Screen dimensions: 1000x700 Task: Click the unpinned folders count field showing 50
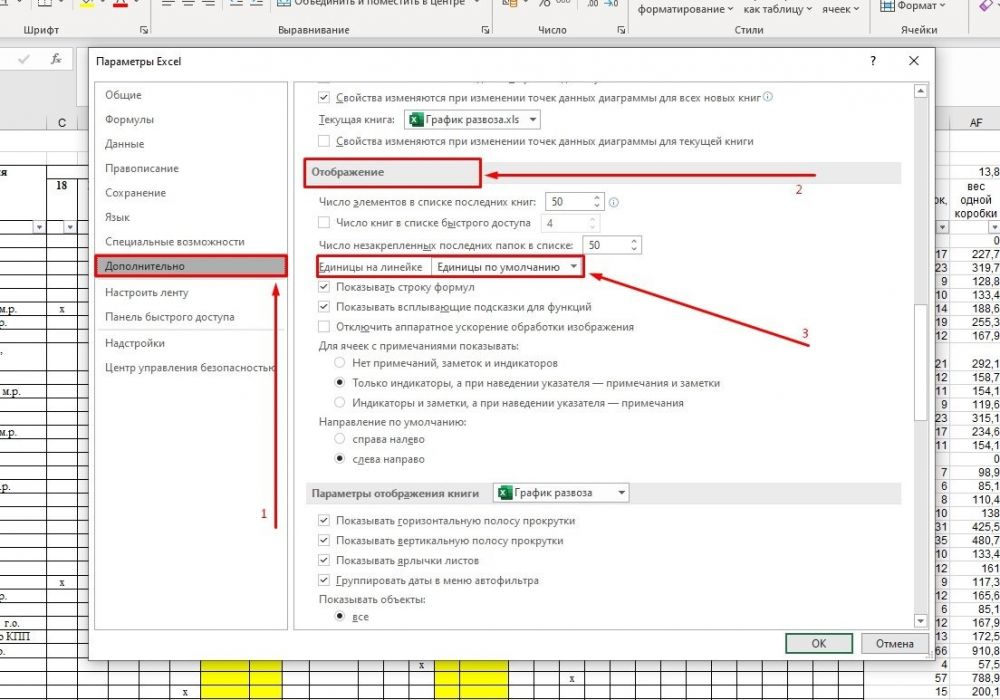(605, 245)
